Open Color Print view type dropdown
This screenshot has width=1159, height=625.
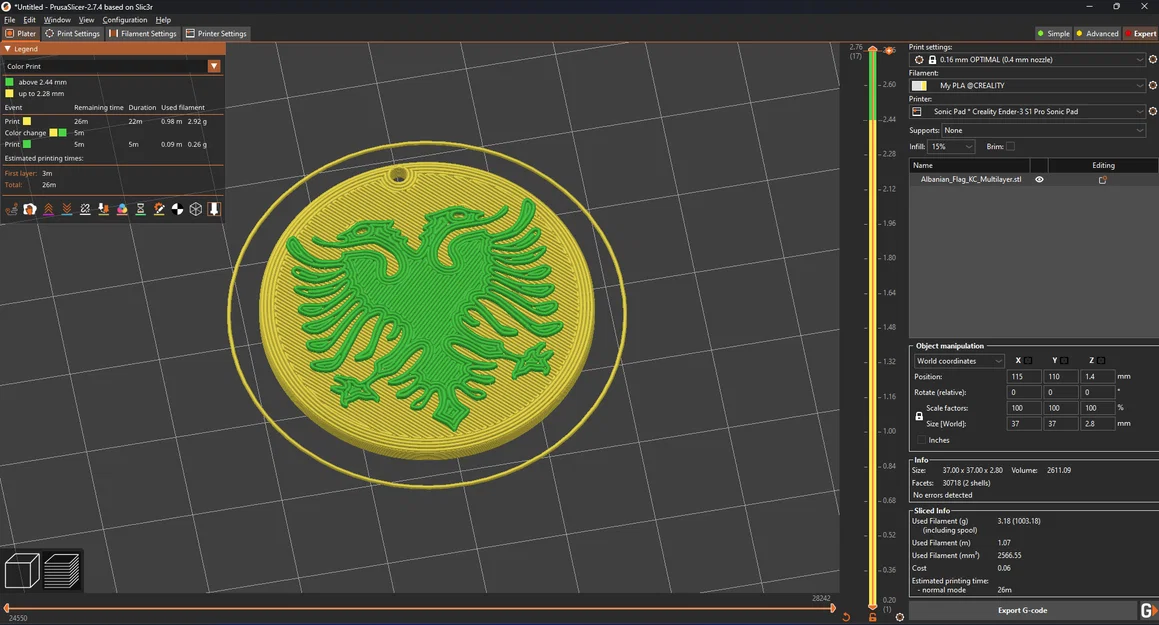(x=113, y=66)
